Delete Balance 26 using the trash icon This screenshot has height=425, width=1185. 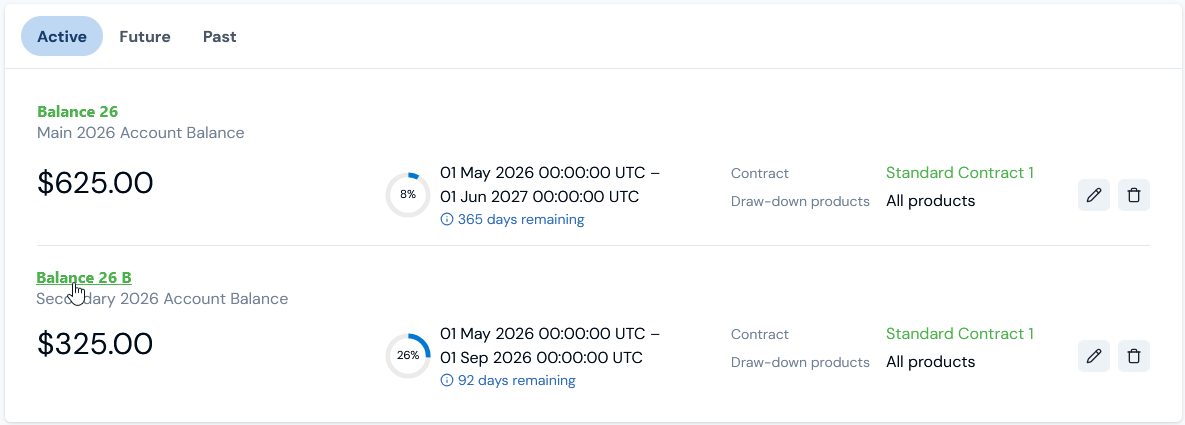(1134, 195)
